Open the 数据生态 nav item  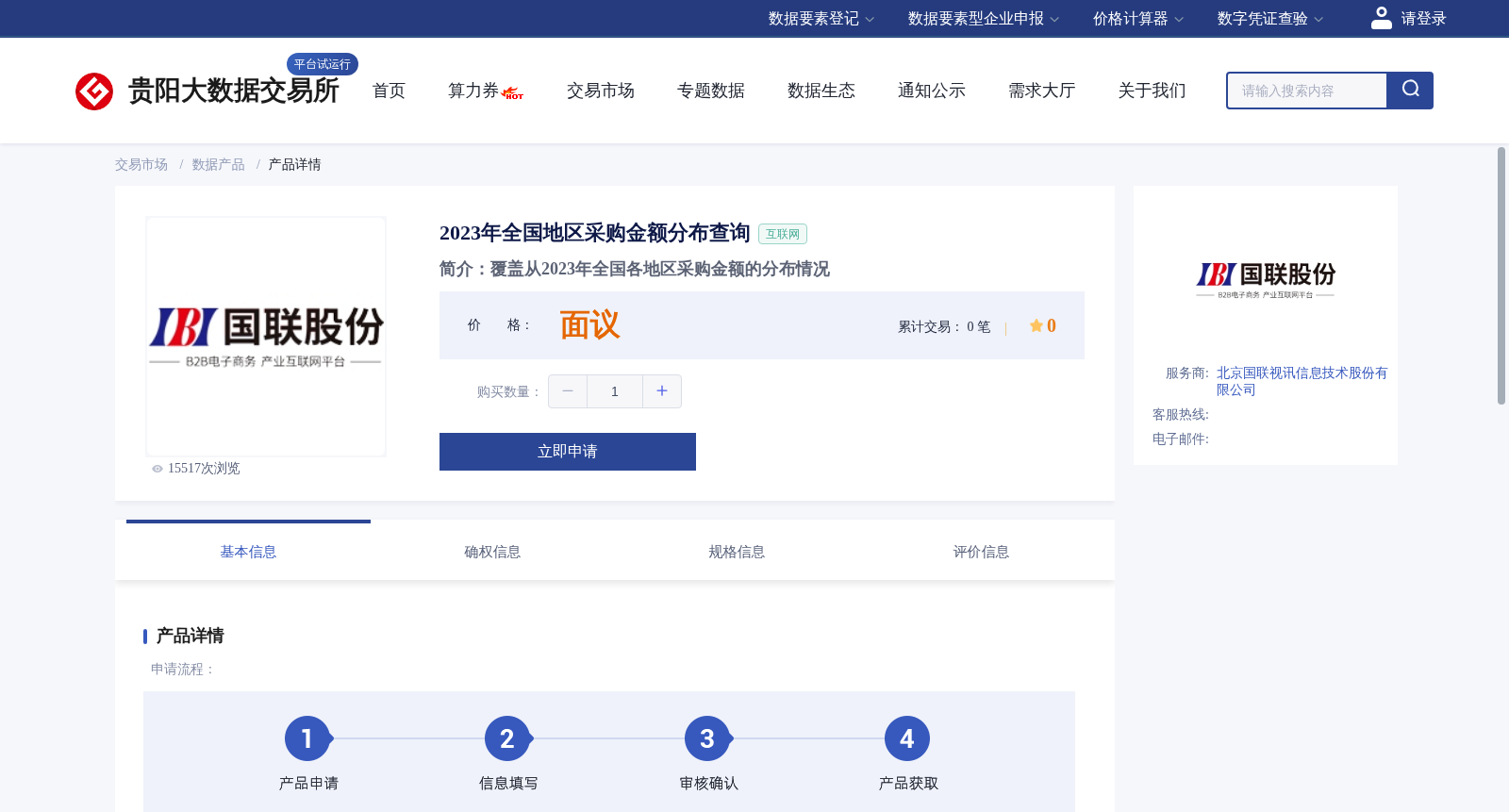pyautogui.click(x=821, y=91)
